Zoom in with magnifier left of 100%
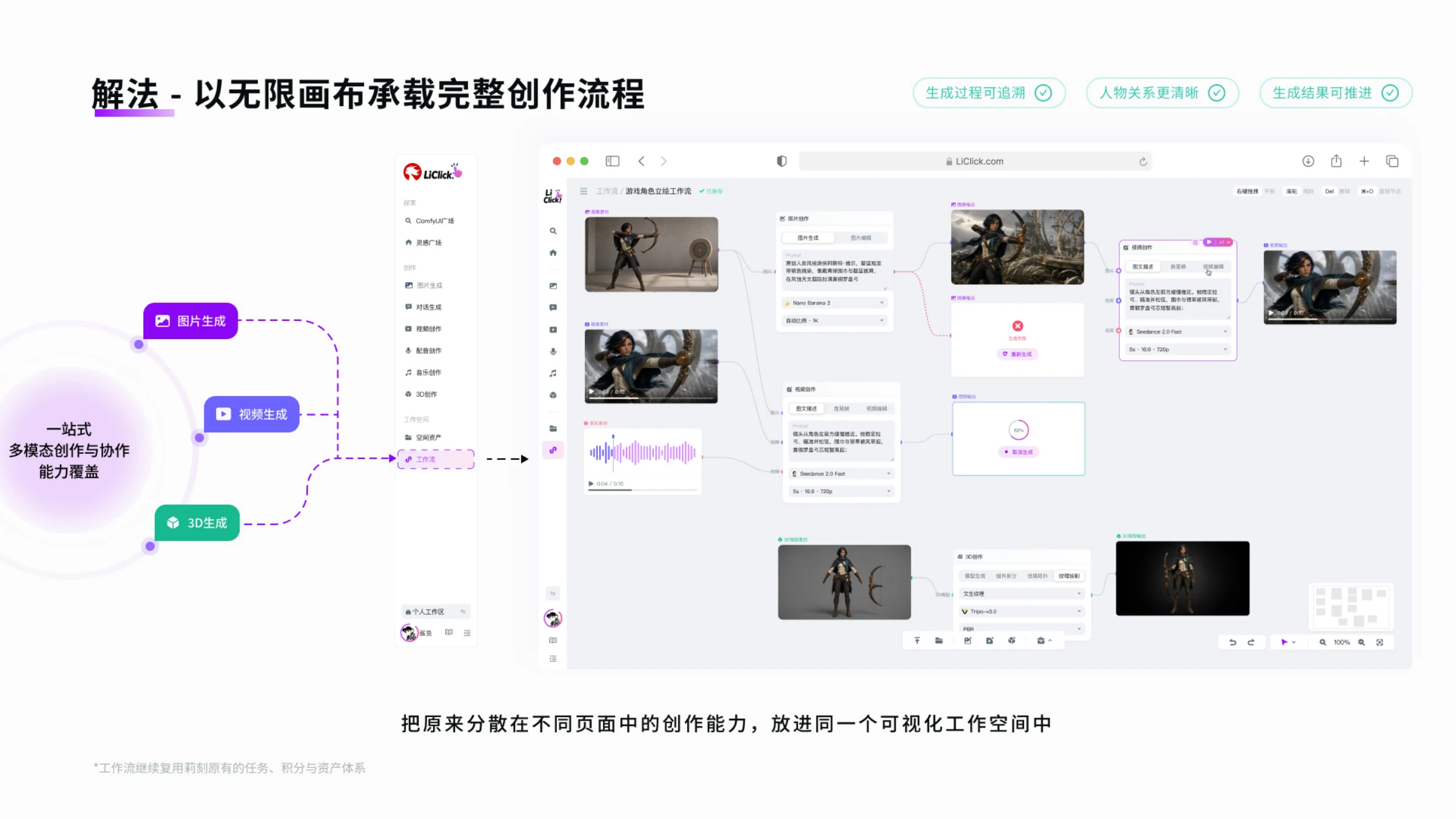Image resolution: width=1456 pixels, height=819 pixels. [x=1323, y=642]
